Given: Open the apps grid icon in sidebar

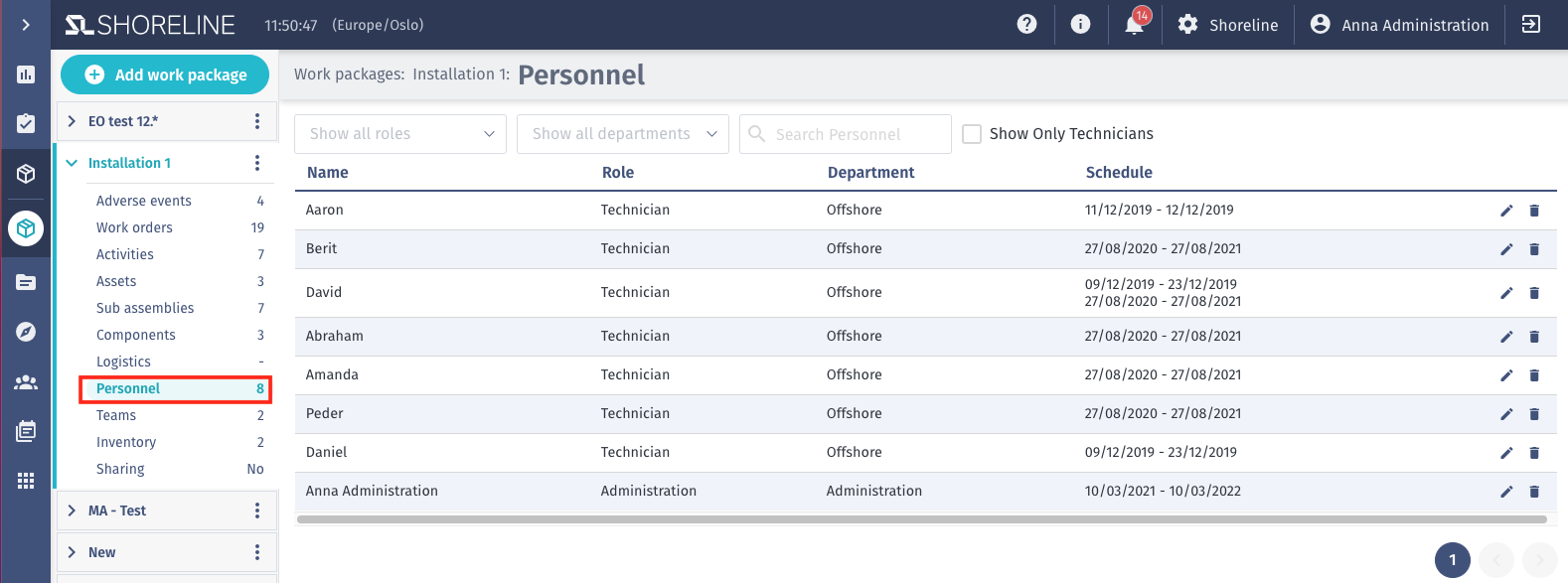Looking at the screenshot, I should pos(26,481).
